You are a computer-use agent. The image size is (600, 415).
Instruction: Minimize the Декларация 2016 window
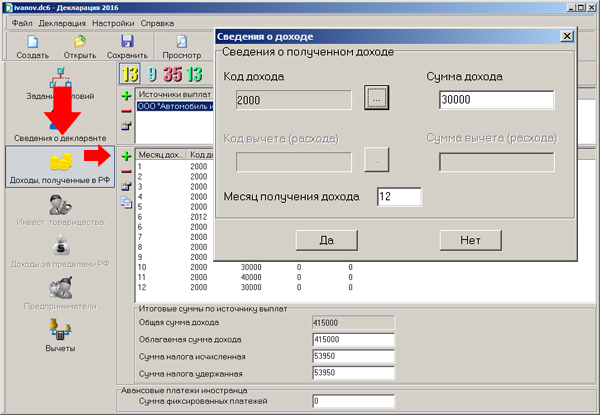(x=571, y=7)
